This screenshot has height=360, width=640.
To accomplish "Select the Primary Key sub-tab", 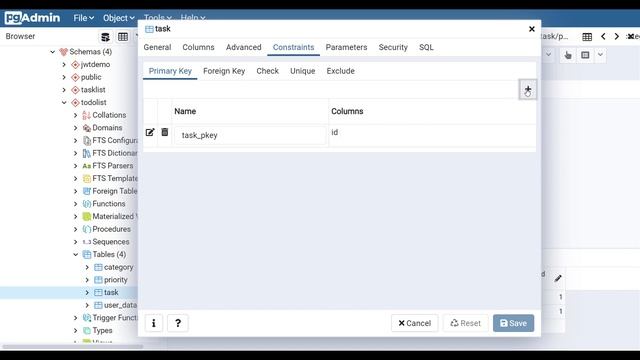I will click(x=170, y=71).
